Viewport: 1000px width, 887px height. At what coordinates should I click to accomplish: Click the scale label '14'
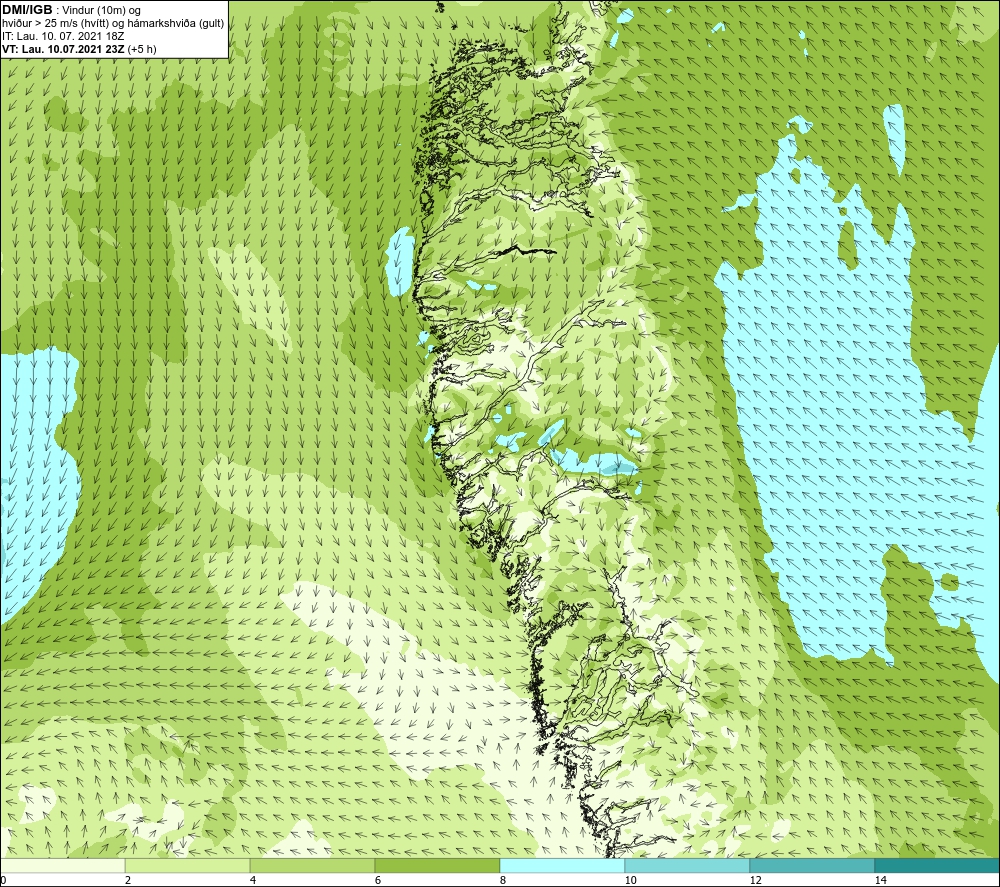click(881, 881)
